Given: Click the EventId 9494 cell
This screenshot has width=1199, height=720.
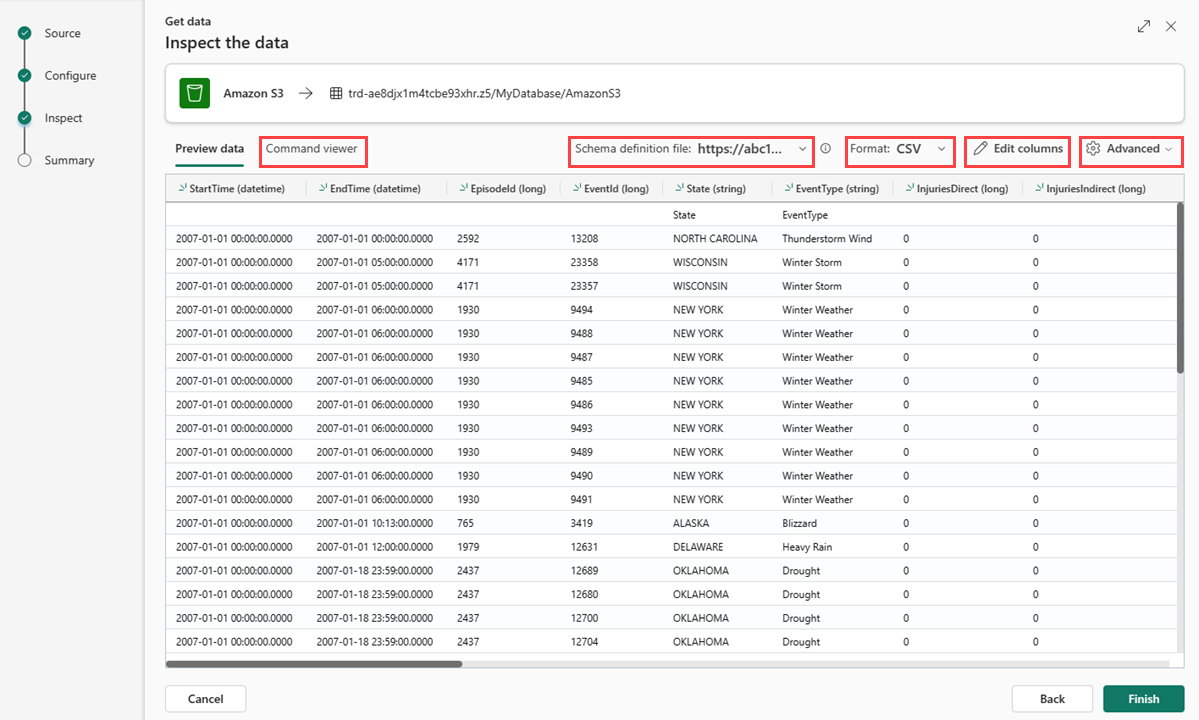Looking at the screenshot, I should coord(581,310).
